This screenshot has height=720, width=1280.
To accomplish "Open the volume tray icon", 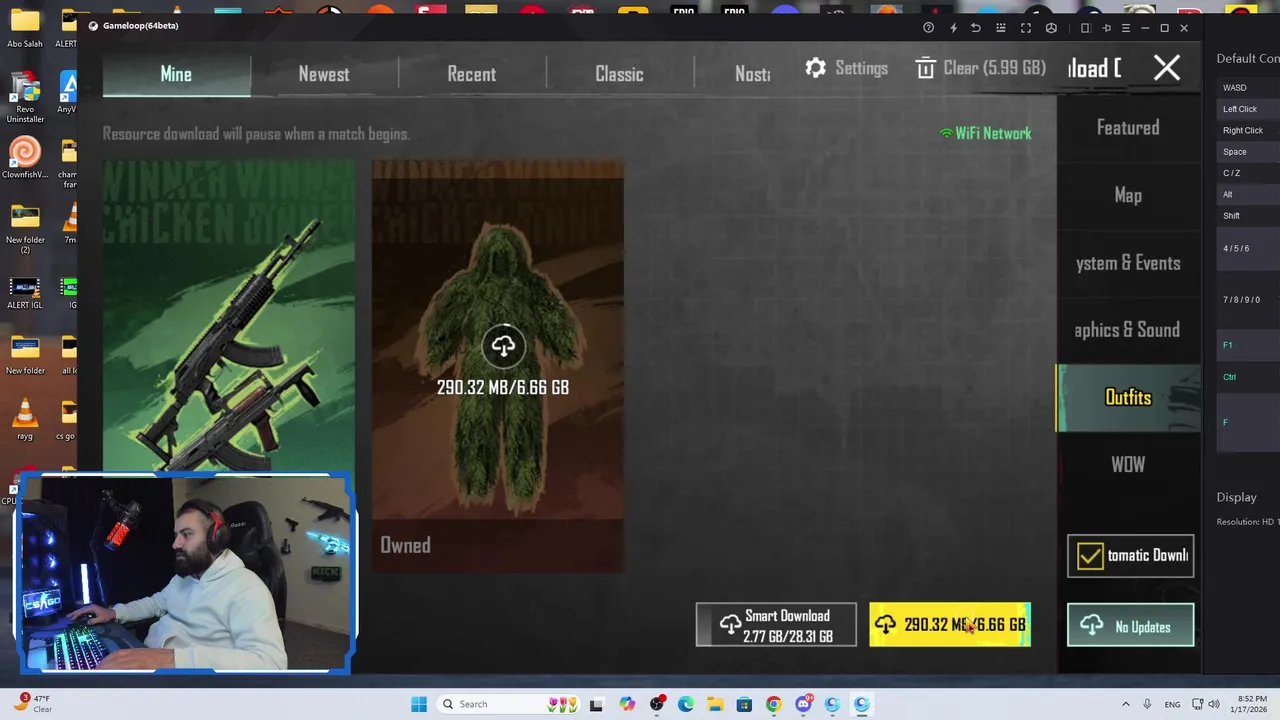I will pos(1216,704).
